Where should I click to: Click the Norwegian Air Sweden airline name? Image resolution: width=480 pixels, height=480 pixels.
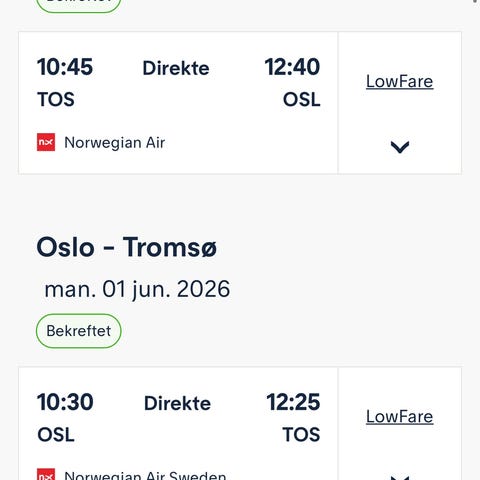click(145, 475)
